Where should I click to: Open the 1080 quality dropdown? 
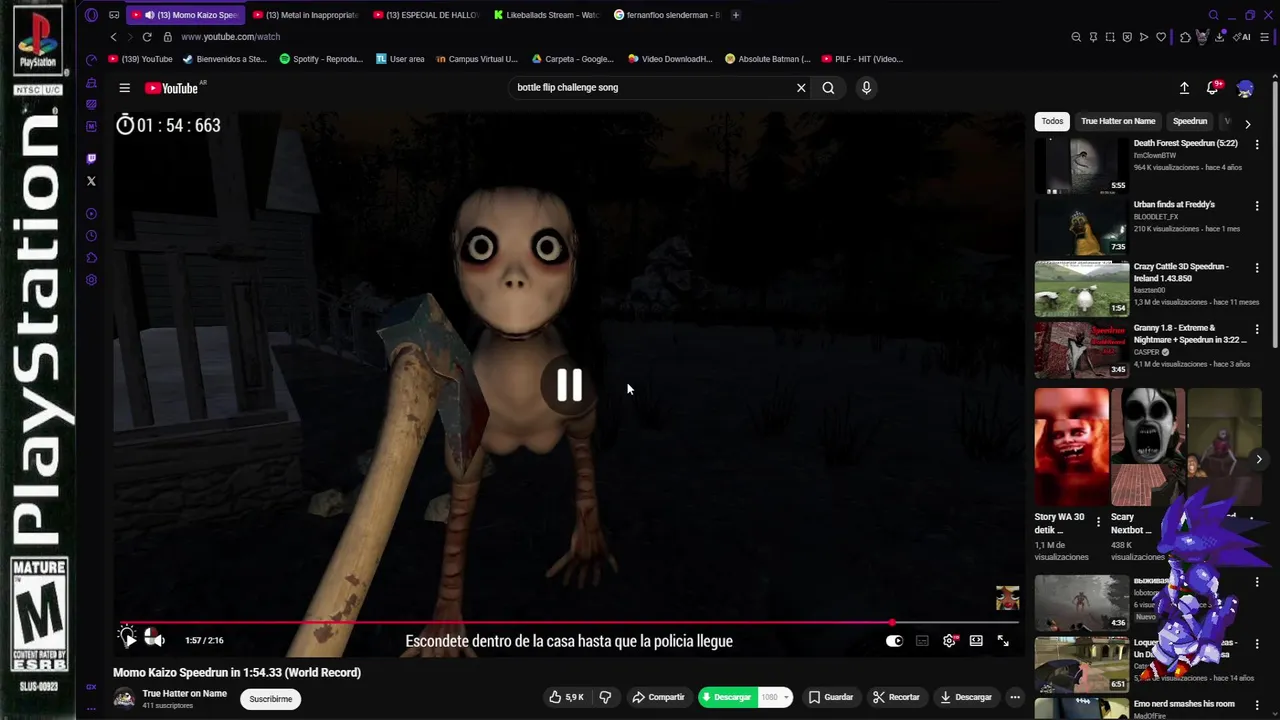pos(775,697)
